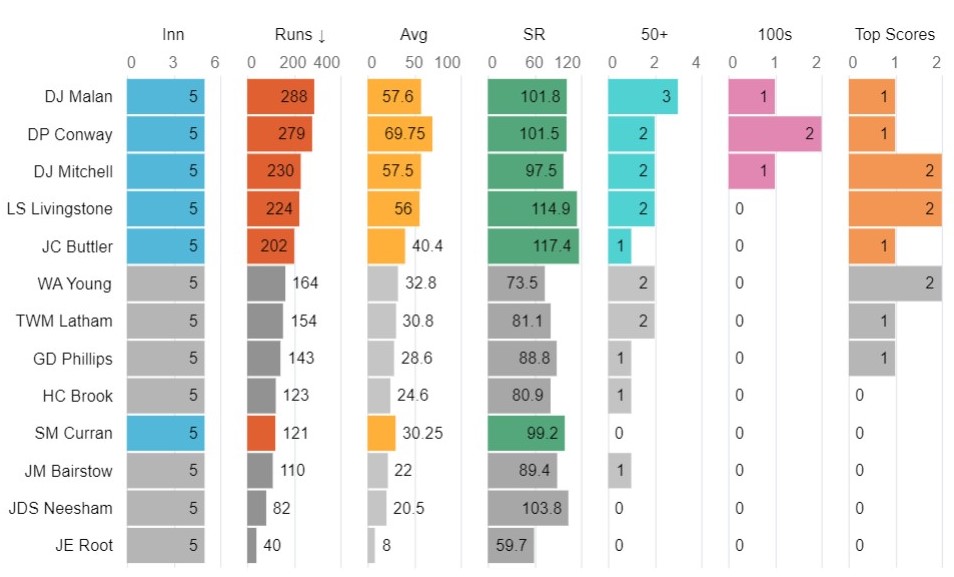Select the DJ Malan row label
Image resolution: width=954 pixels, height=577 pixels.
[x=79, y=97]
